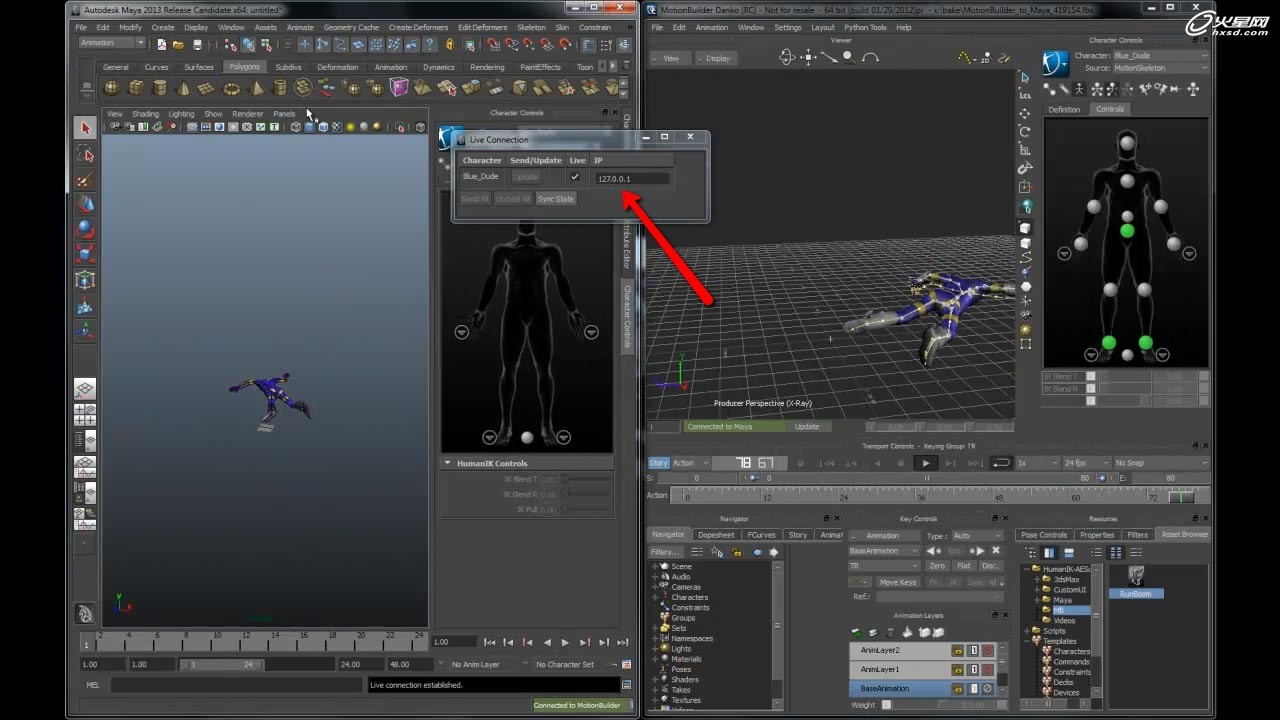Toggle the loop playback button in Transport Controls
This screenshot has width=1280, height=720.
point(1000,463)
